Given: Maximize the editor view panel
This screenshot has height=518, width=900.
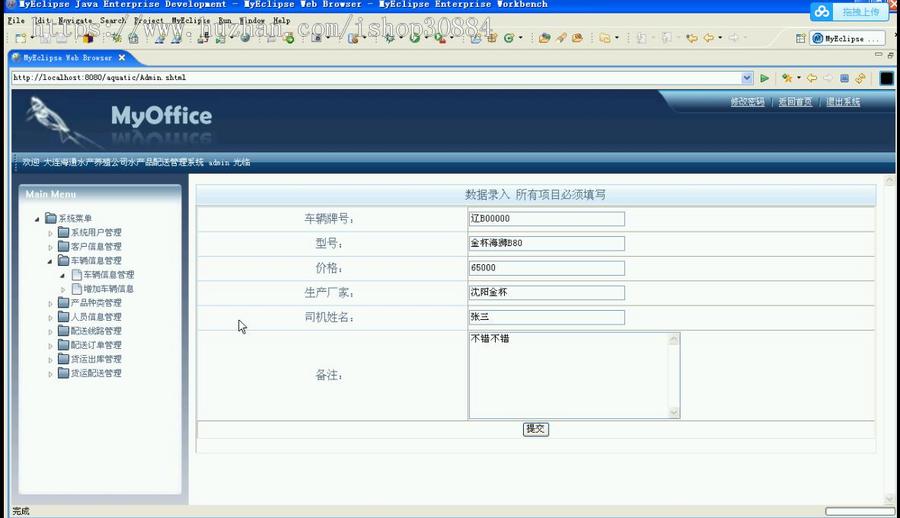Looking at the screenshot, I should 890,55.
